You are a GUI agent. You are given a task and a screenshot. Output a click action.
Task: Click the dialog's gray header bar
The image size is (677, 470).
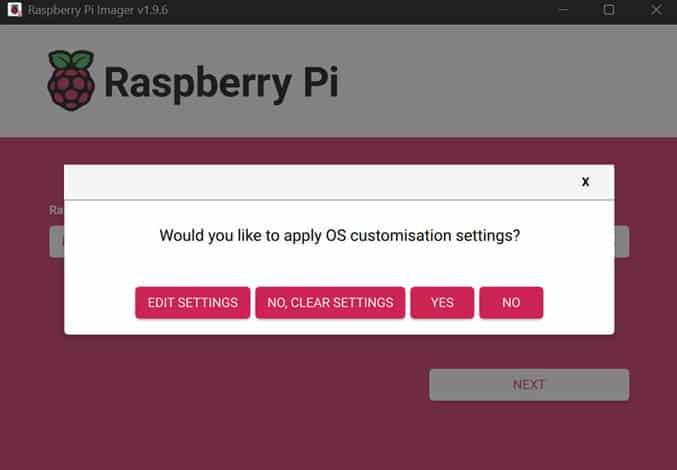(x=320, y=182)
